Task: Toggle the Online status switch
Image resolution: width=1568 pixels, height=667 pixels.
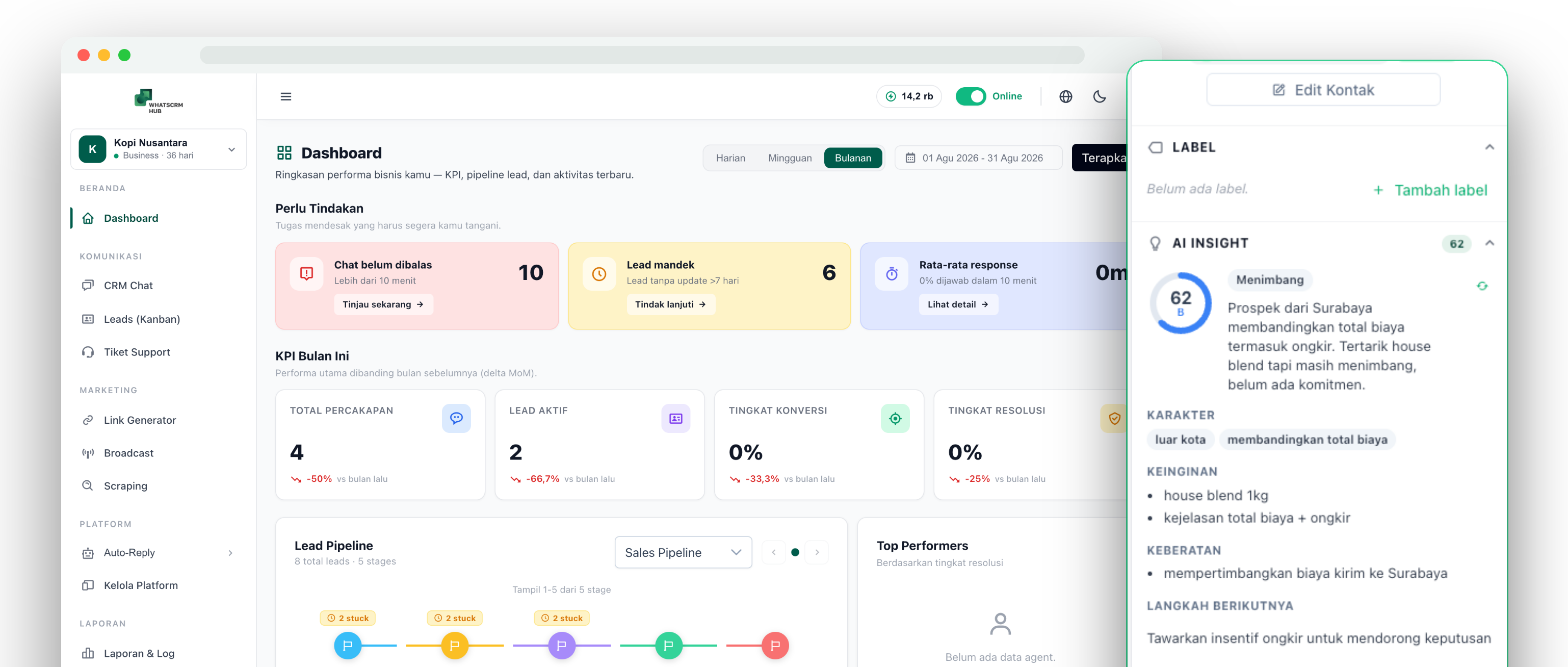Action: [x=970, y=96]
